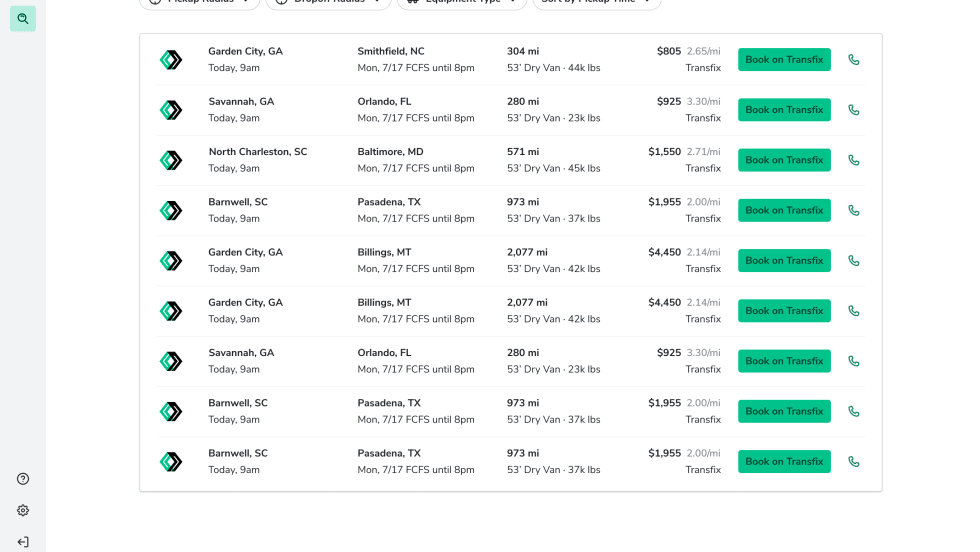This screenshot has height=552, width=980.
Task: Click the phone icon on the last Pasadena load
Action: (853, 462)
